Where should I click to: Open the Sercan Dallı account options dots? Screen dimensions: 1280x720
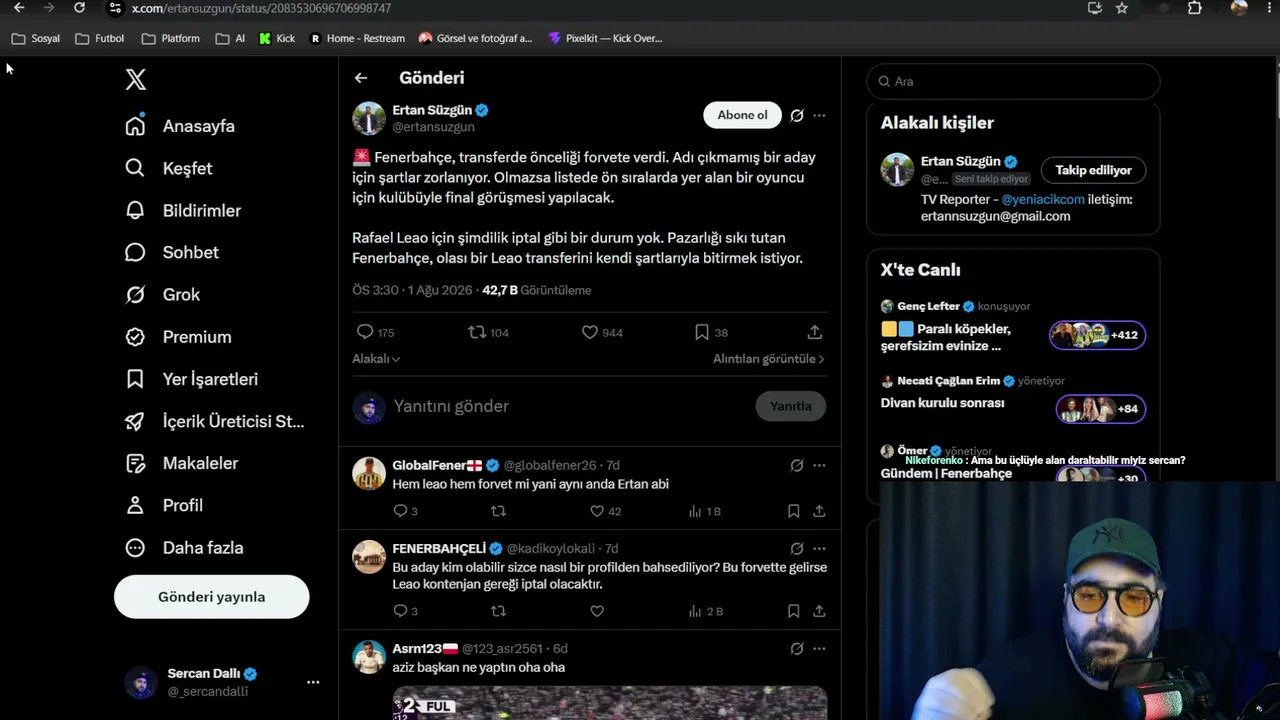tap(313, 682)
